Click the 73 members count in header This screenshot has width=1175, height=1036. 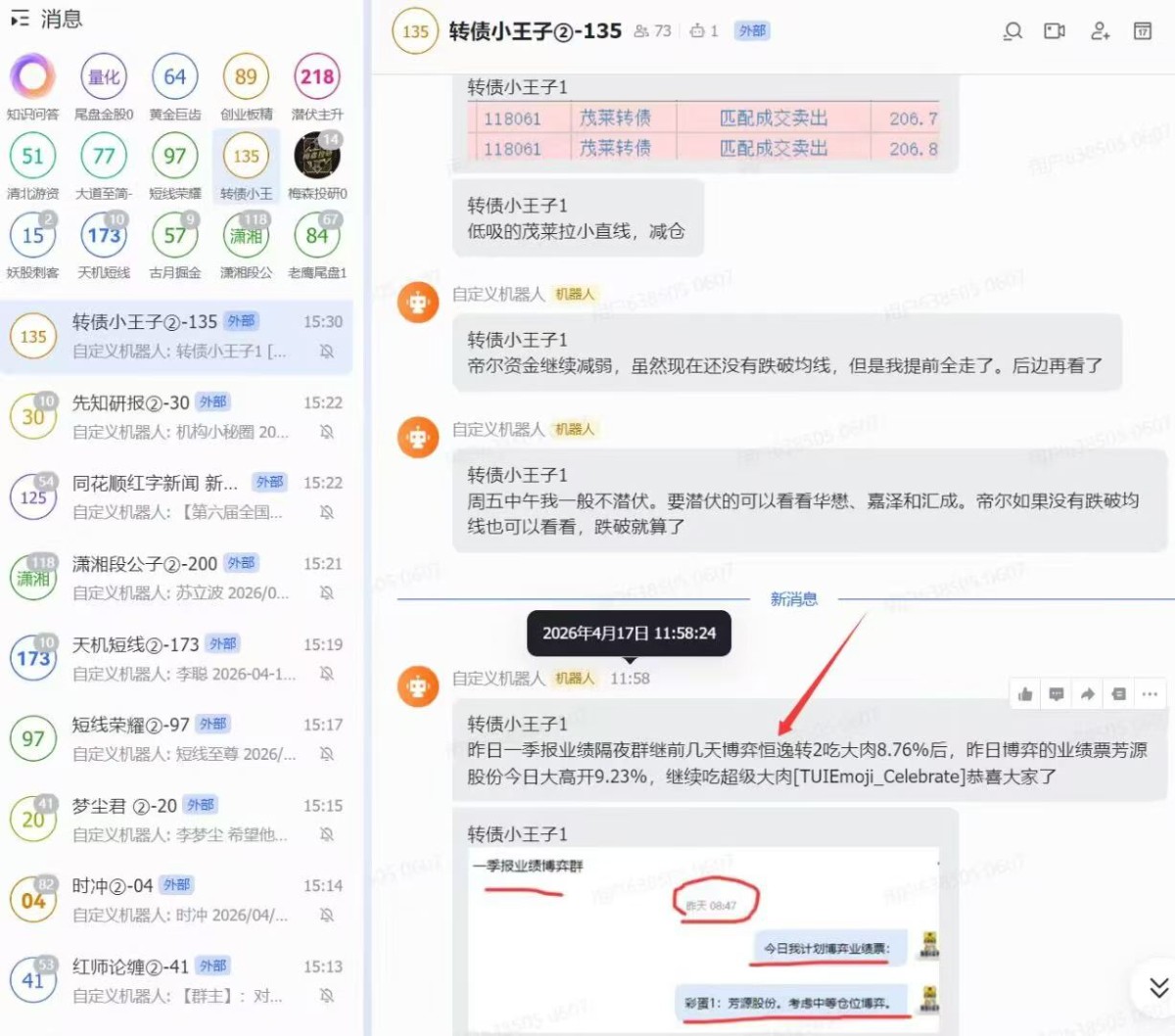pyautogui.click(x=653, y=31)
